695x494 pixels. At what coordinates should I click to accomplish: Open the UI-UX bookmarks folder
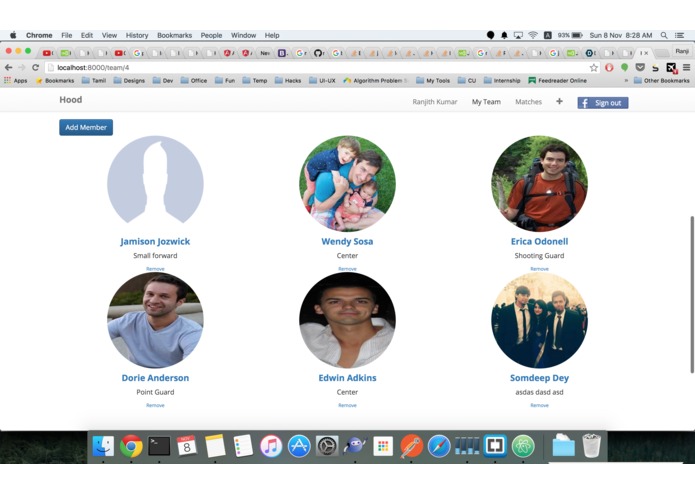(x=322, y=81)
